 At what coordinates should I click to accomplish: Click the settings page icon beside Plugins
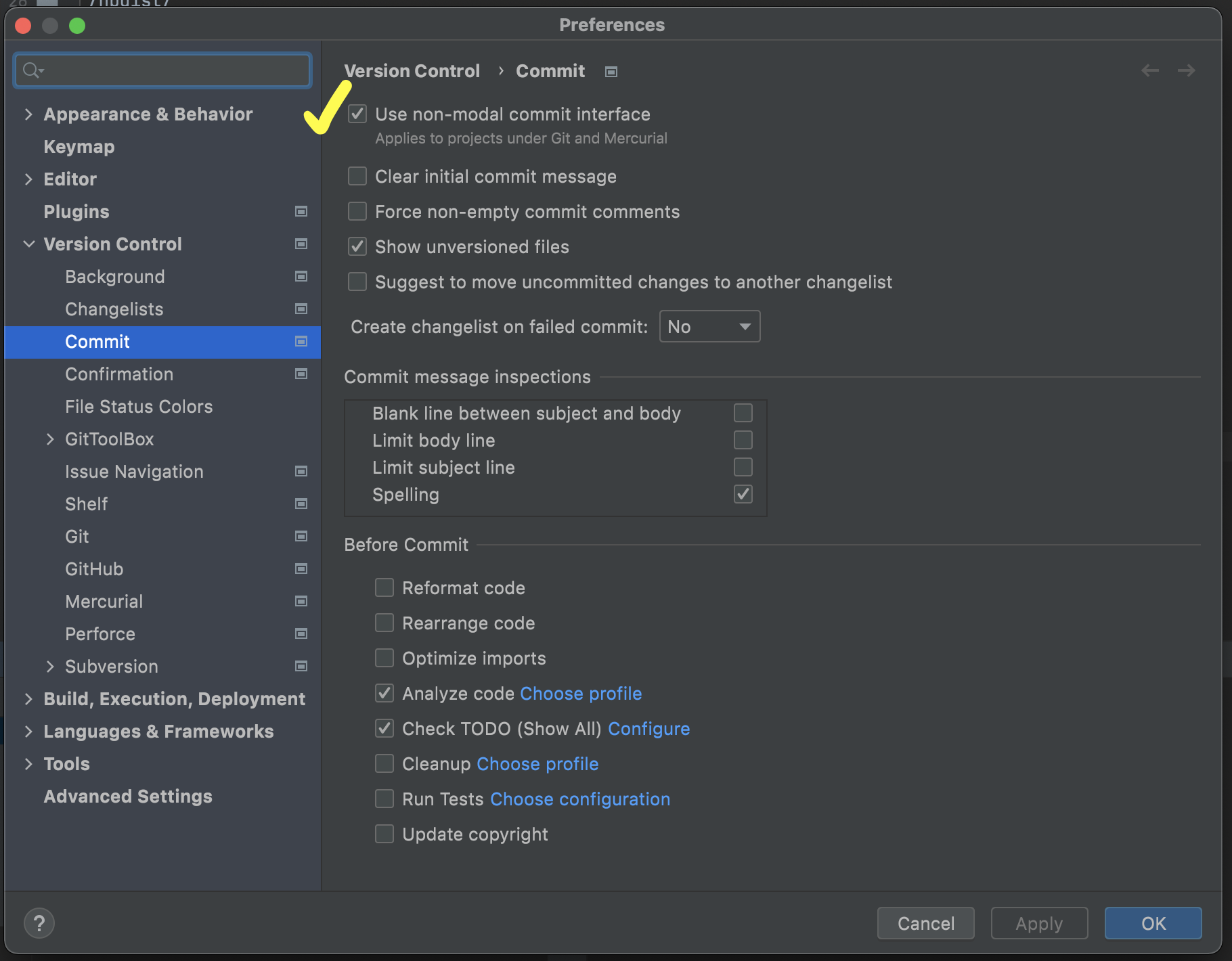(x=301, y=211)
